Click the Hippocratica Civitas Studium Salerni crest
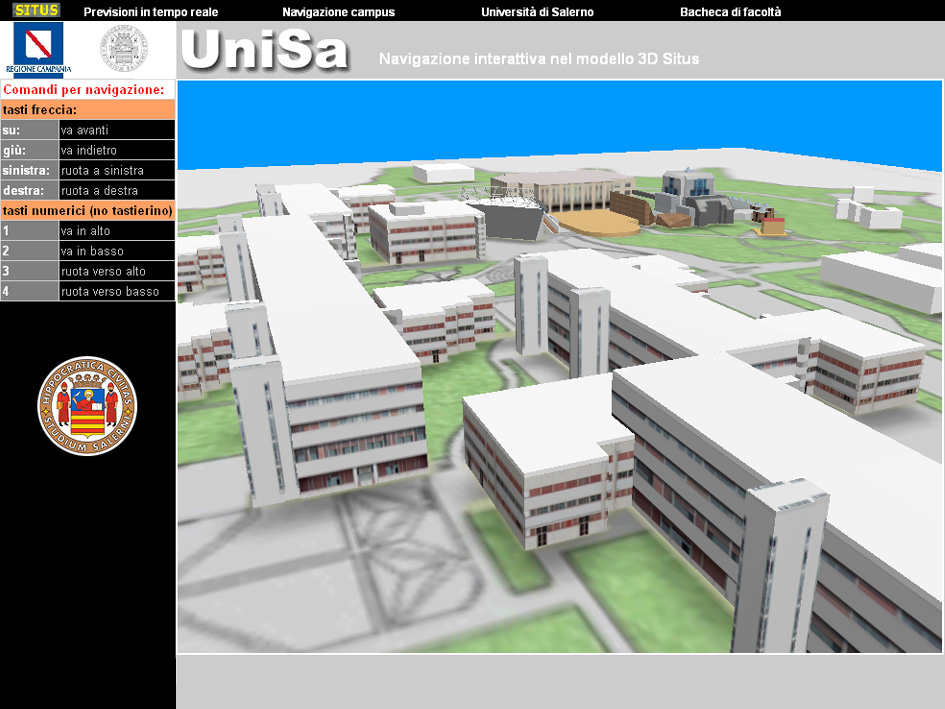The image size is (945, 709). click(x=87, y=406)
